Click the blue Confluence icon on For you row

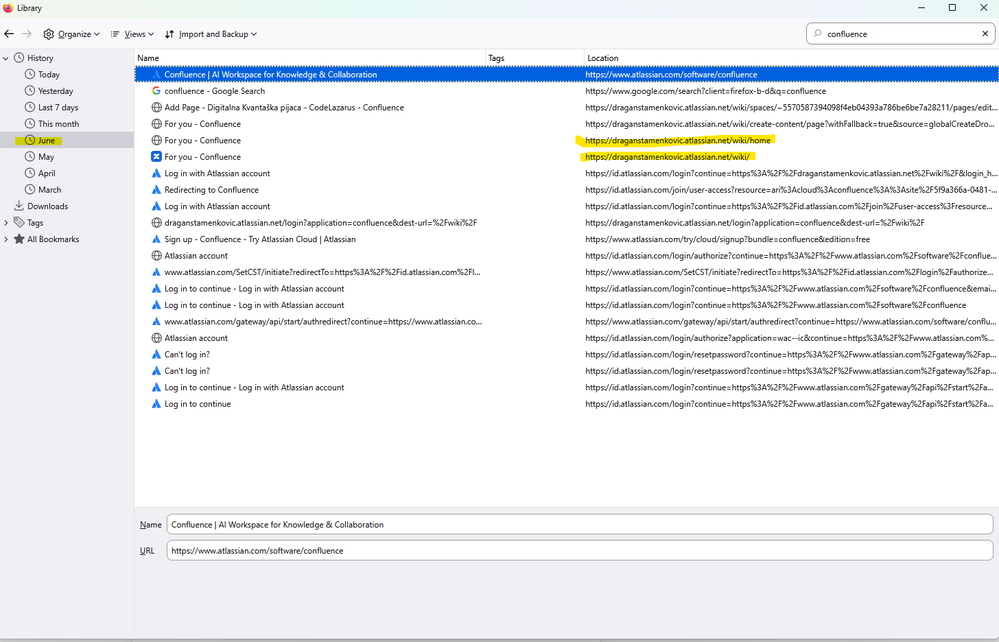pyautogui.click(x=156, y=157)
